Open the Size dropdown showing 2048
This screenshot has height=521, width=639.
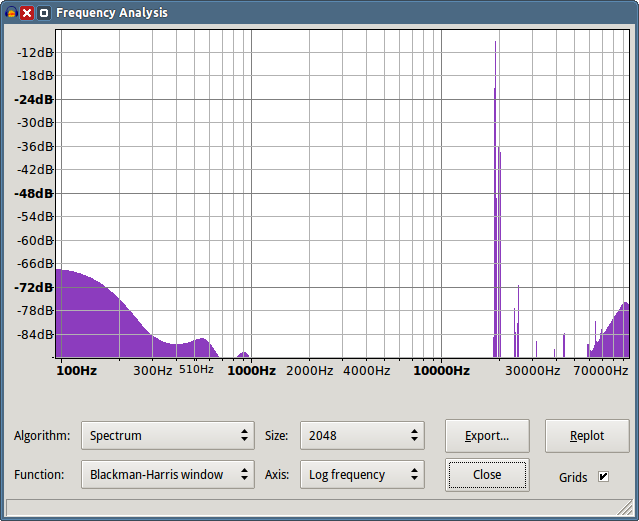point(362,435)
